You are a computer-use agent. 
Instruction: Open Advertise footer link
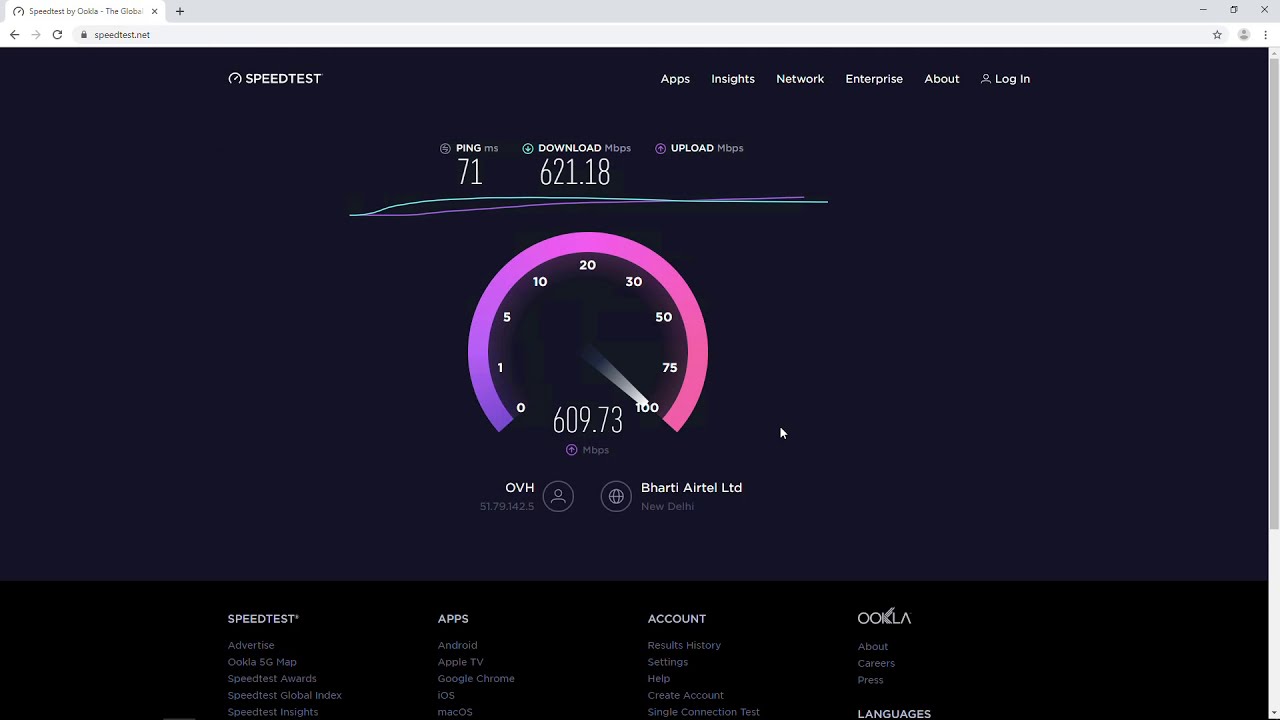click(x=251, y=645)
